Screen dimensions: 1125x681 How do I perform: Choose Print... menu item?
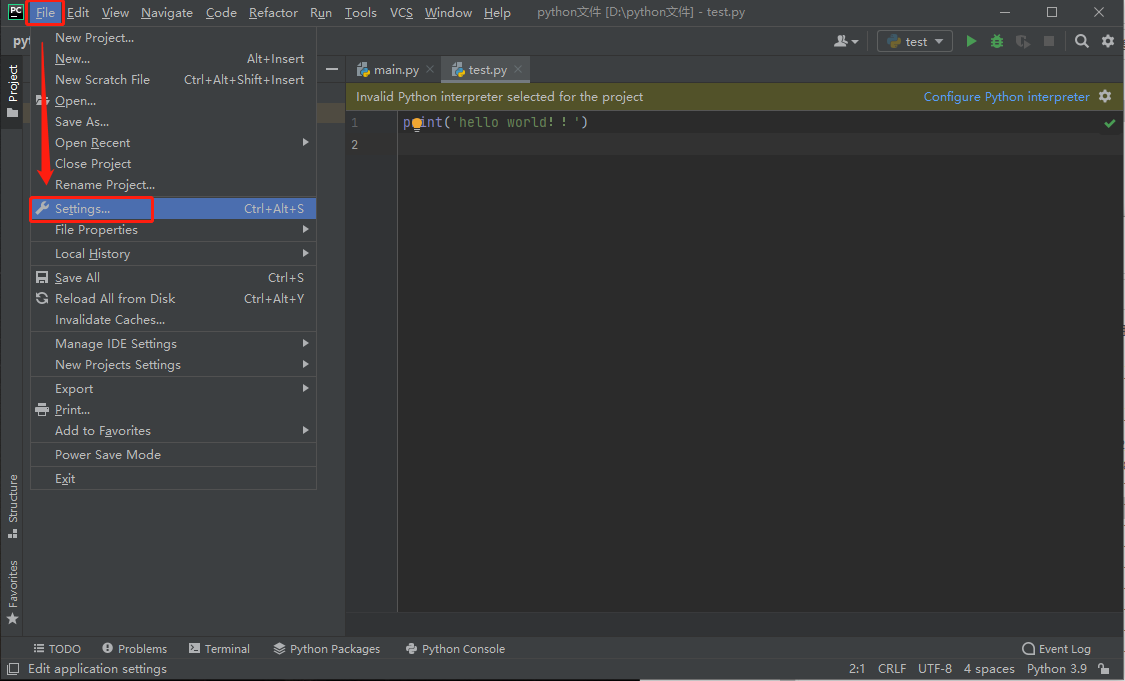[173, 409]
